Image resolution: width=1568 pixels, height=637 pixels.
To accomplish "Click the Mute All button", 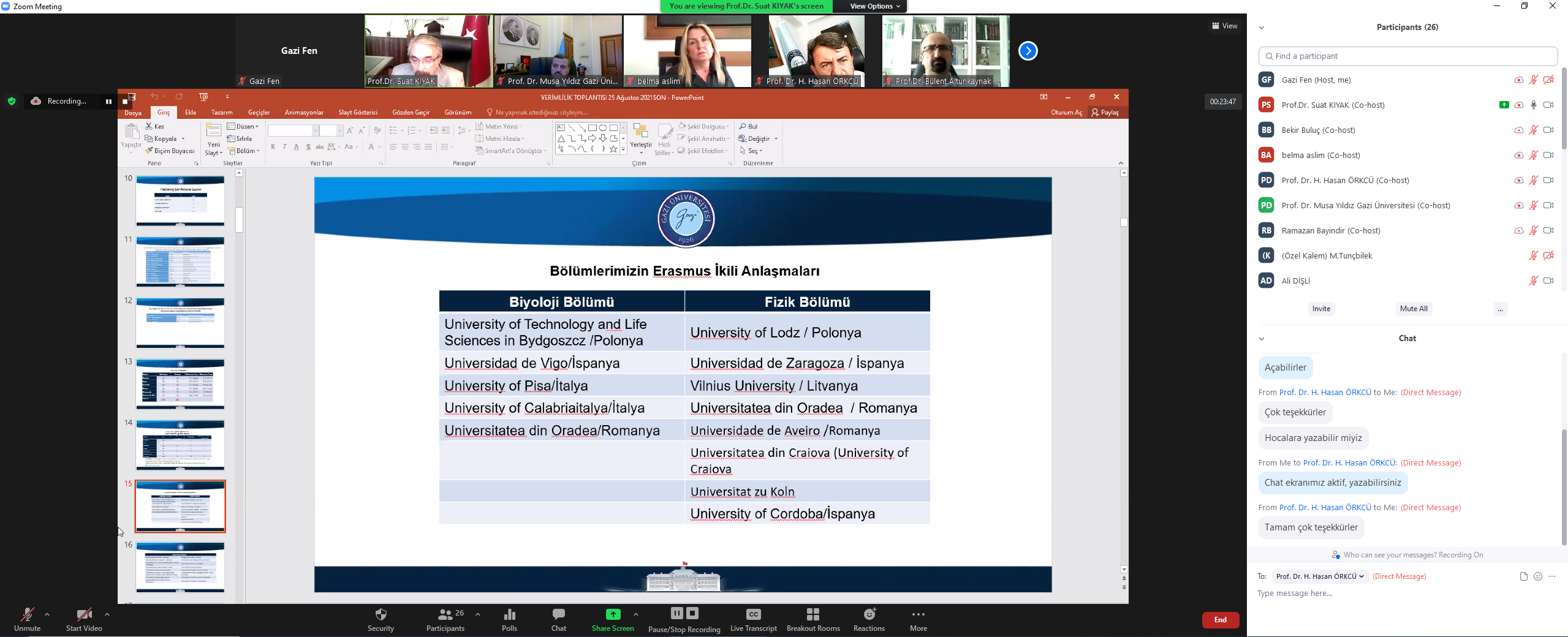I will [1414, 309].
